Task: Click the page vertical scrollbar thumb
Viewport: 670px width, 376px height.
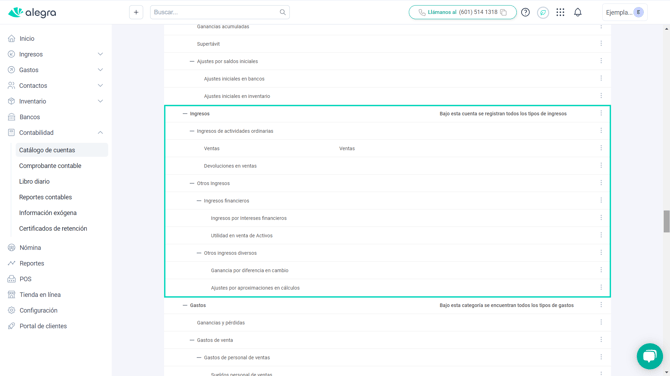Action: [x=666, y=221]
